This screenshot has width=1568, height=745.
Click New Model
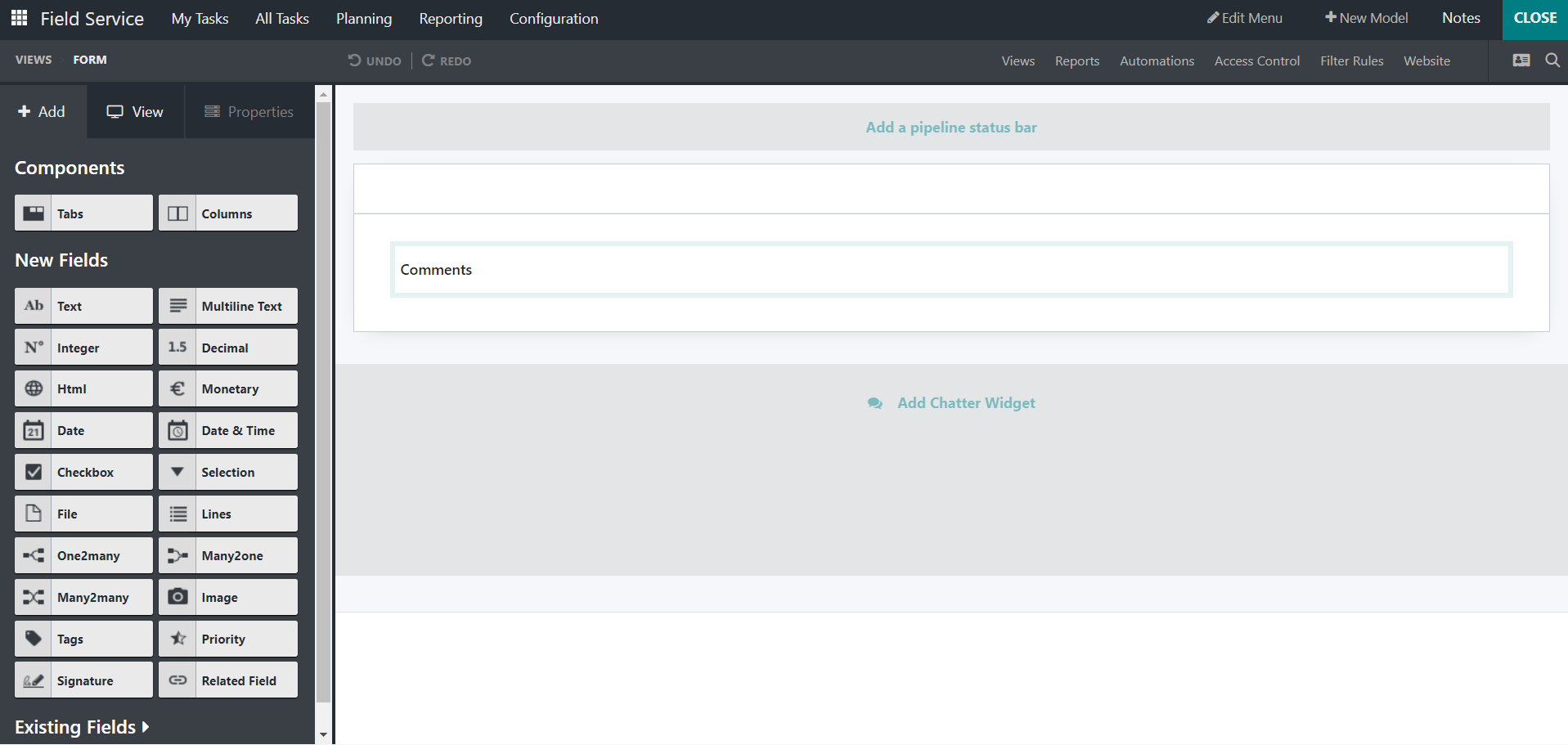tap(1367, 18)
